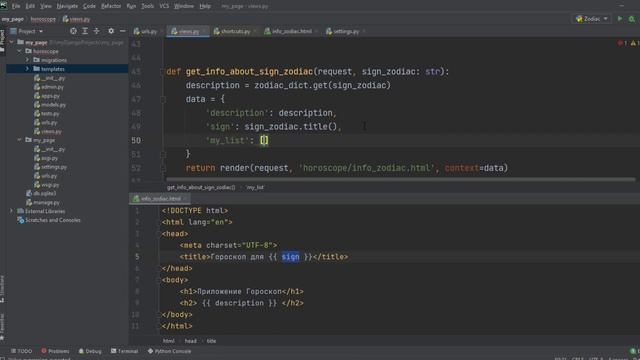Select manage.py in the project tree

point(43,202)
